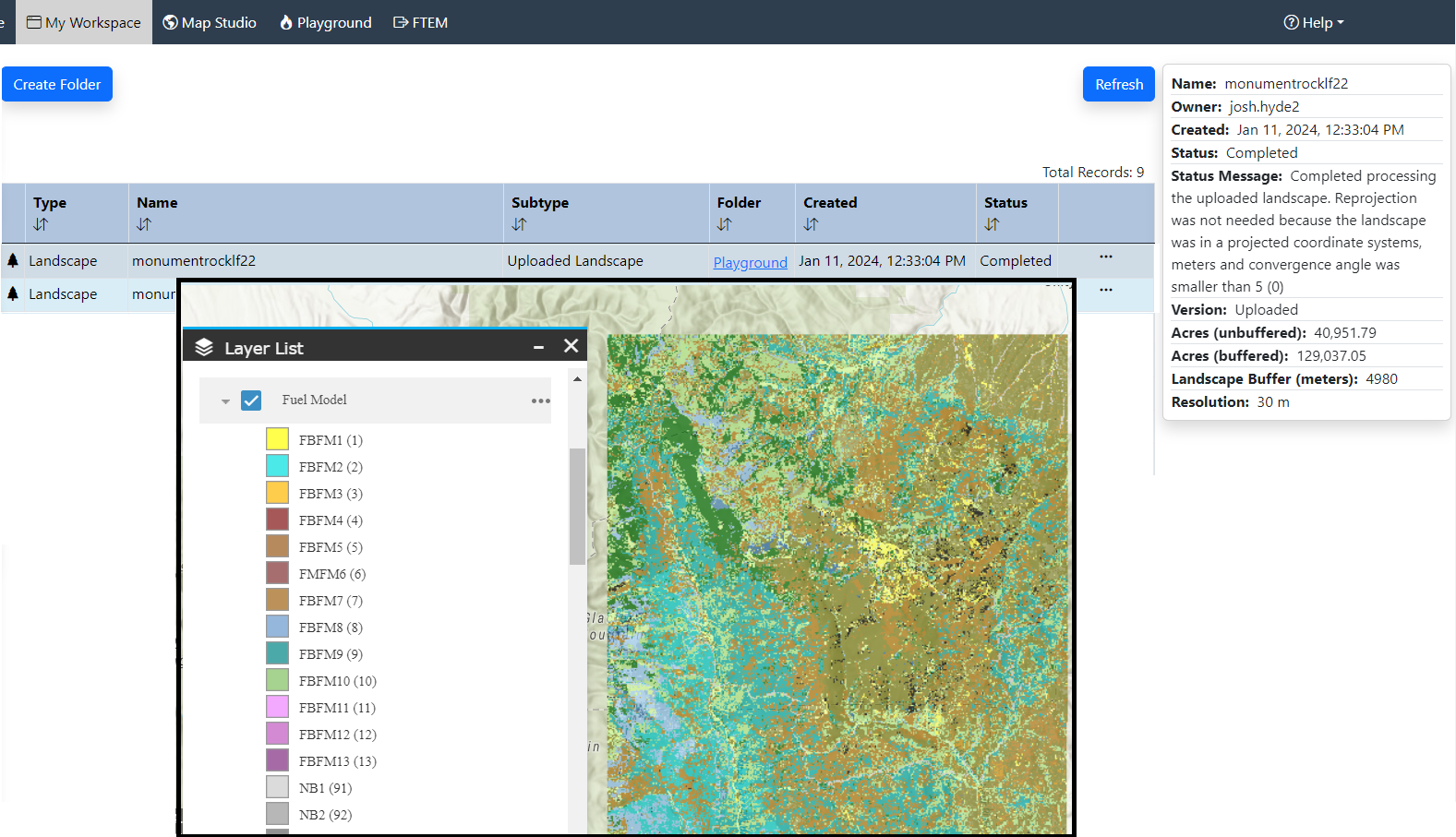This screenshot has width=1456, height=837.
Task: Sort by Folder column arrows icon
Action: (724, 224)
